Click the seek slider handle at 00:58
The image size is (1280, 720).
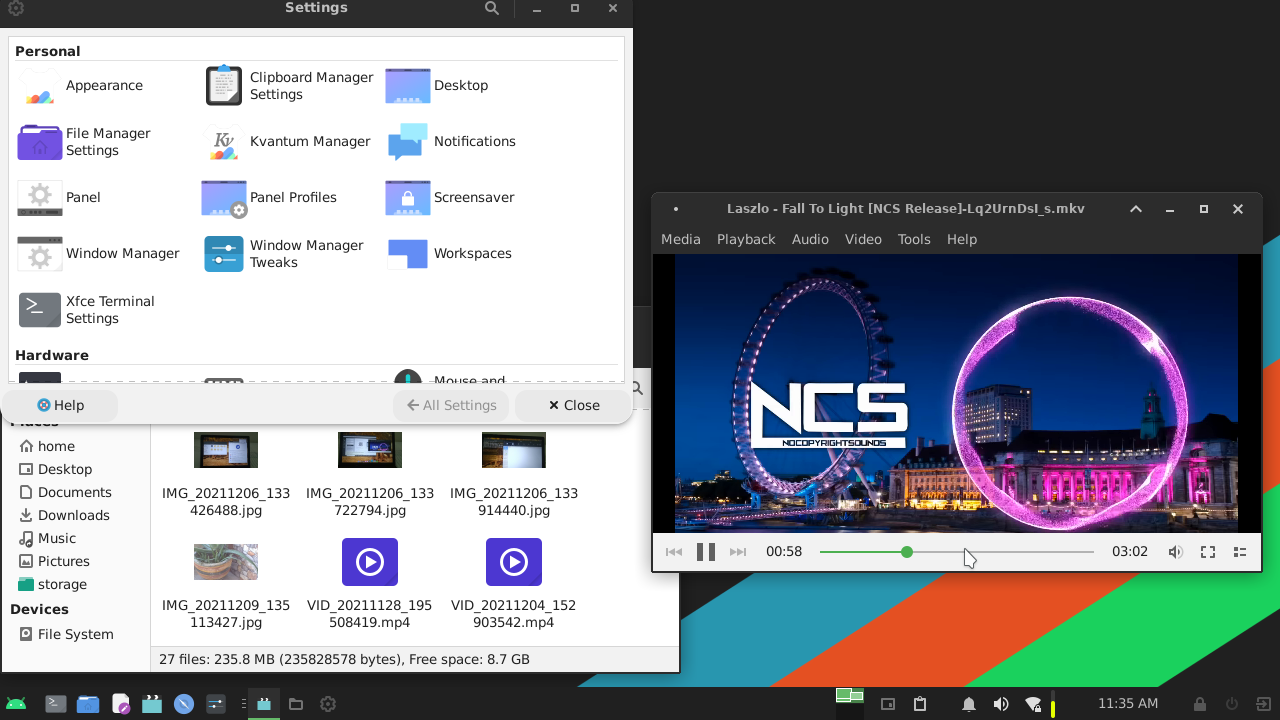pos(907,552)
